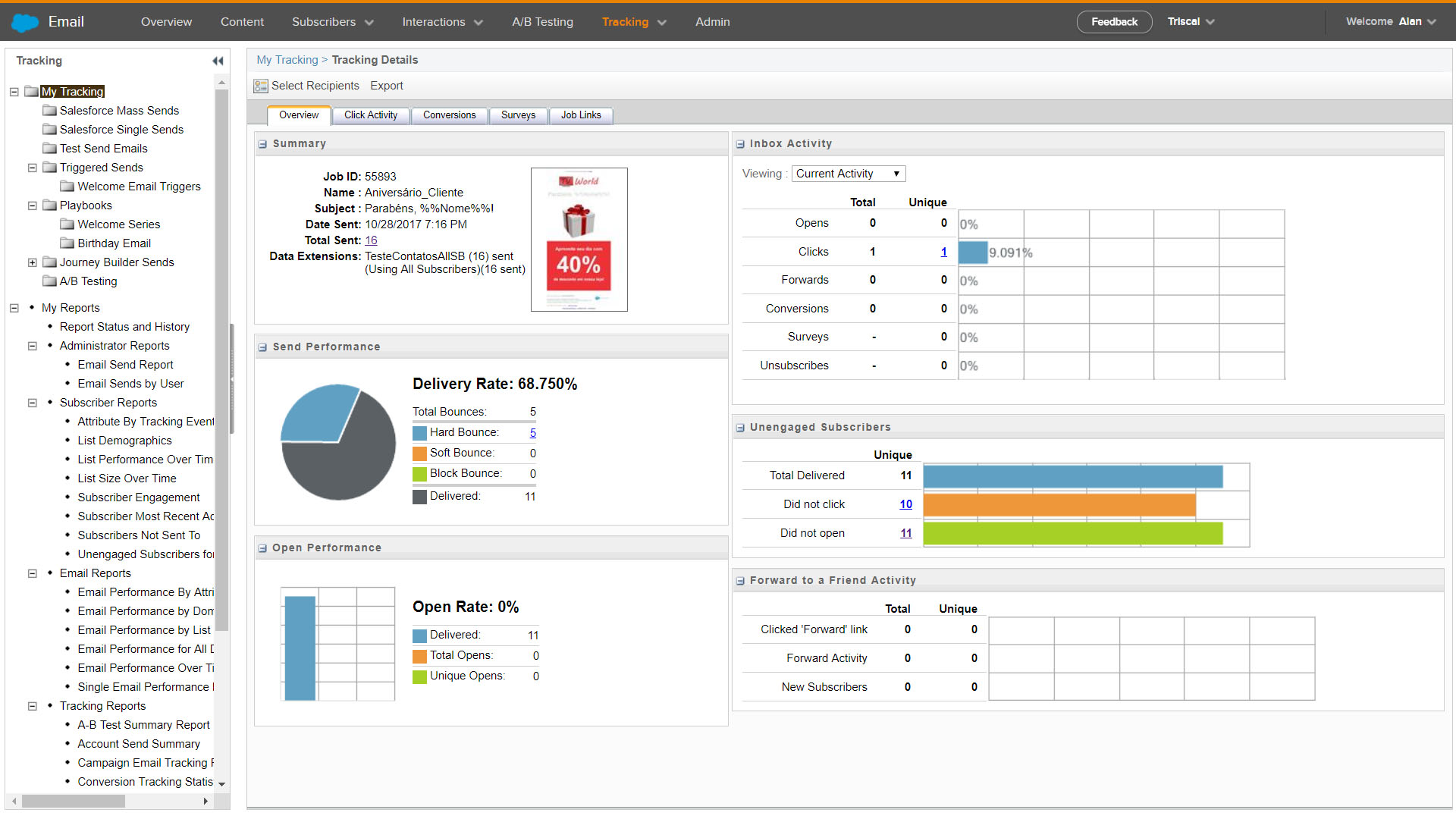Open the Subscribers menu dropdown
The width and height of the screenshot is (1456, 819).
point(332,22)
